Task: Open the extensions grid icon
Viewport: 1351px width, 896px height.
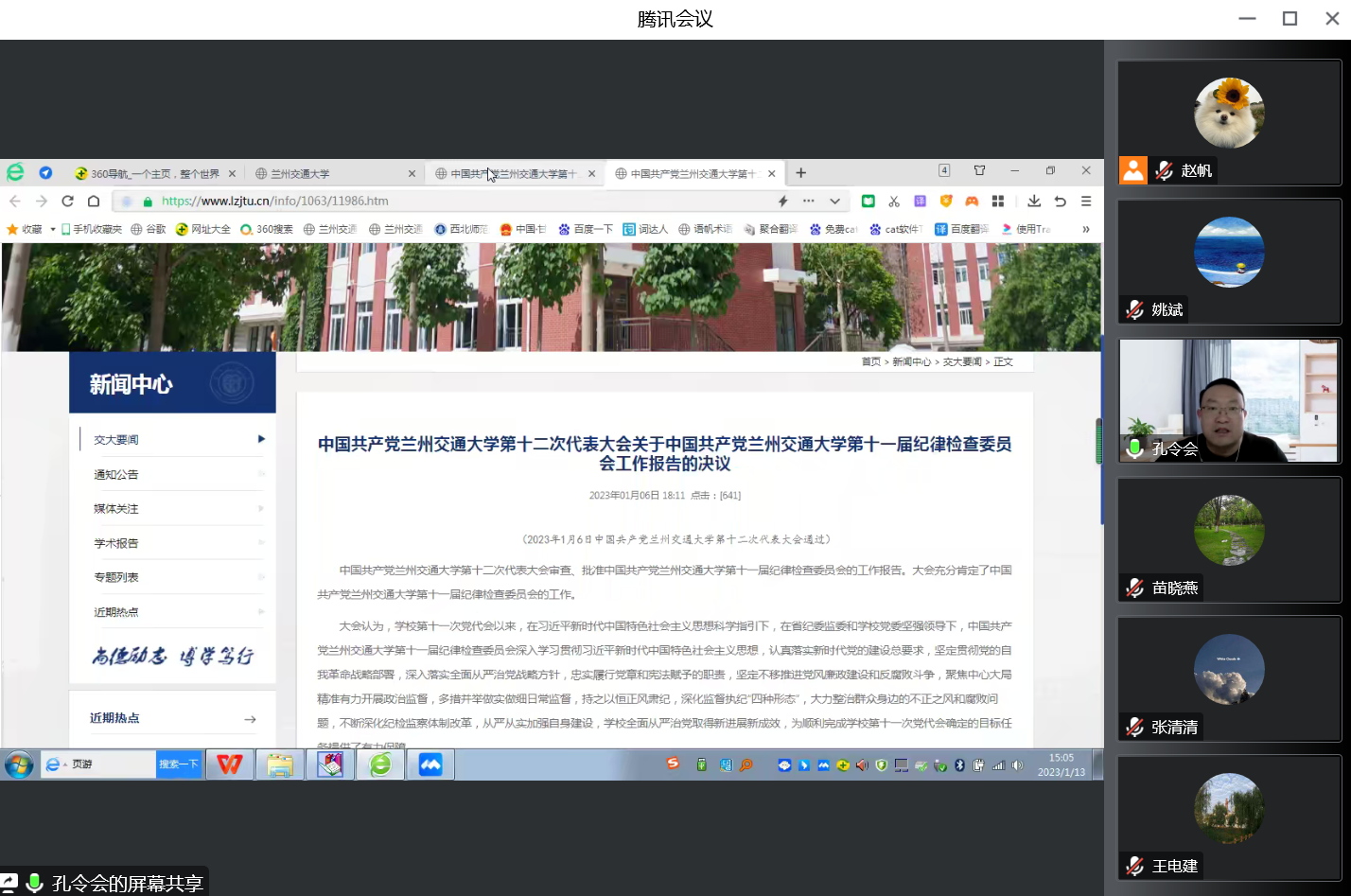Action: point(997,201)
